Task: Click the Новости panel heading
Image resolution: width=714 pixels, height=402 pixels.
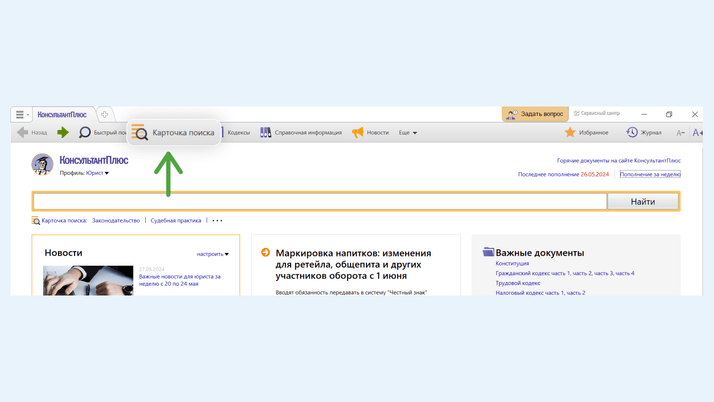Action: [x=63, y=253]
